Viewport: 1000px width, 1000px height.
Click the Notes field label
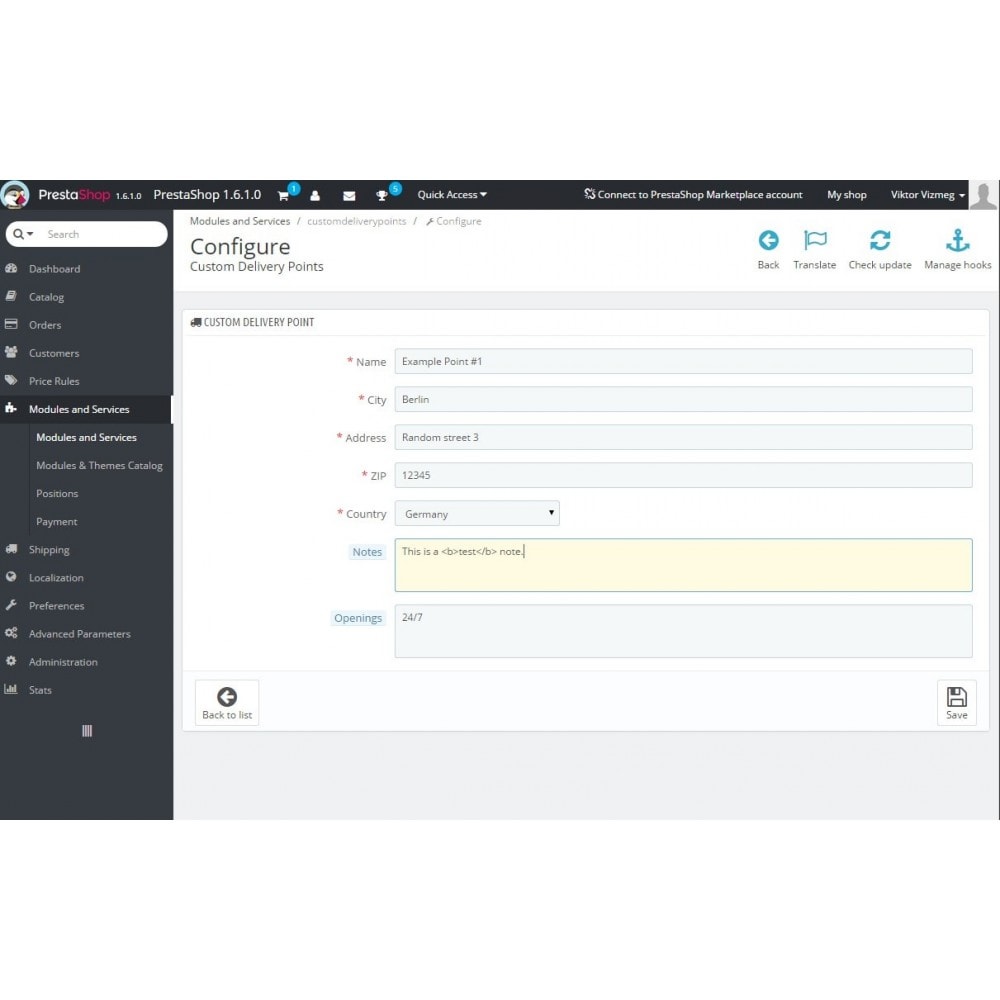[367, 552]
